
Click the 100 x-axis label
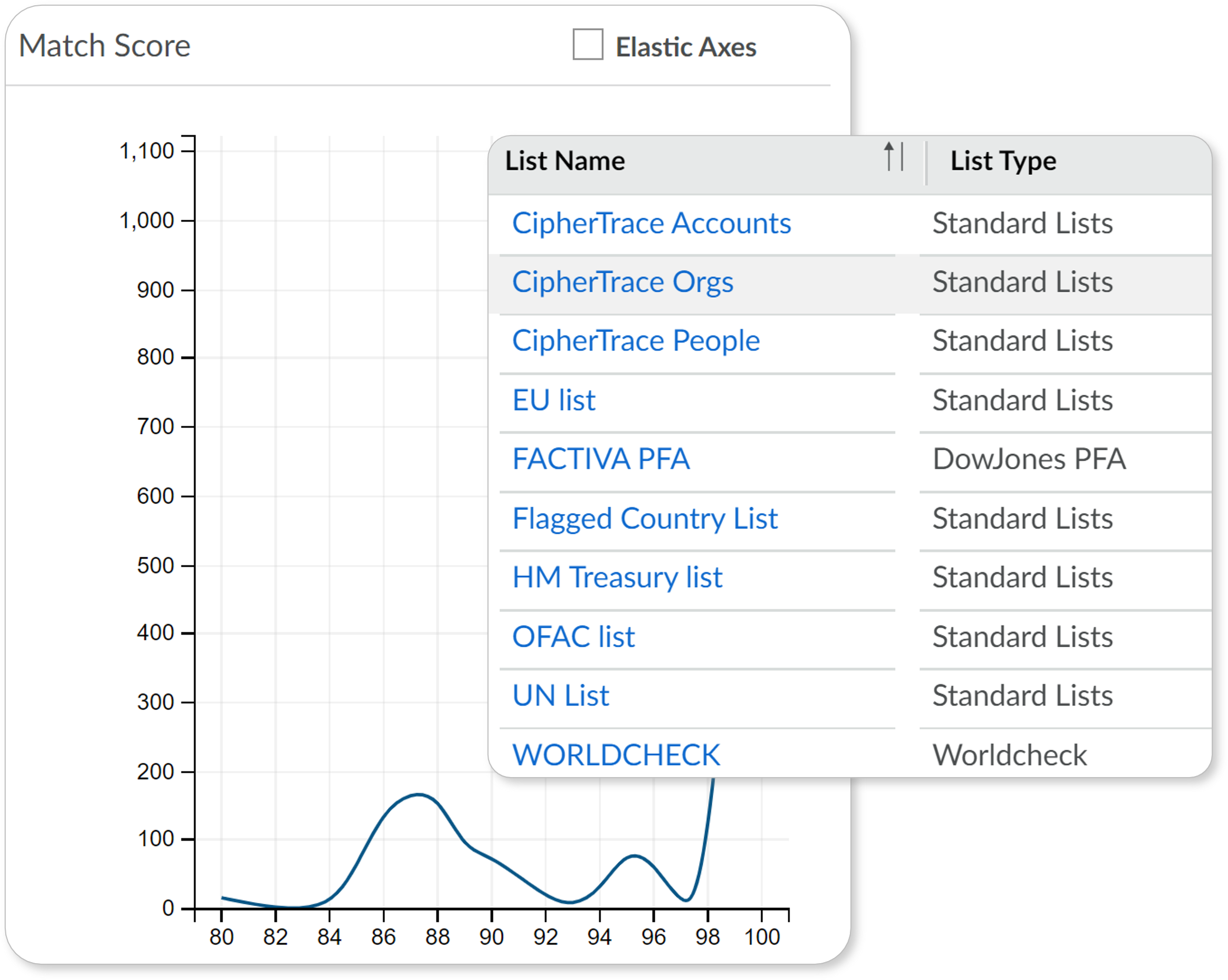click(x=762, y=937)
